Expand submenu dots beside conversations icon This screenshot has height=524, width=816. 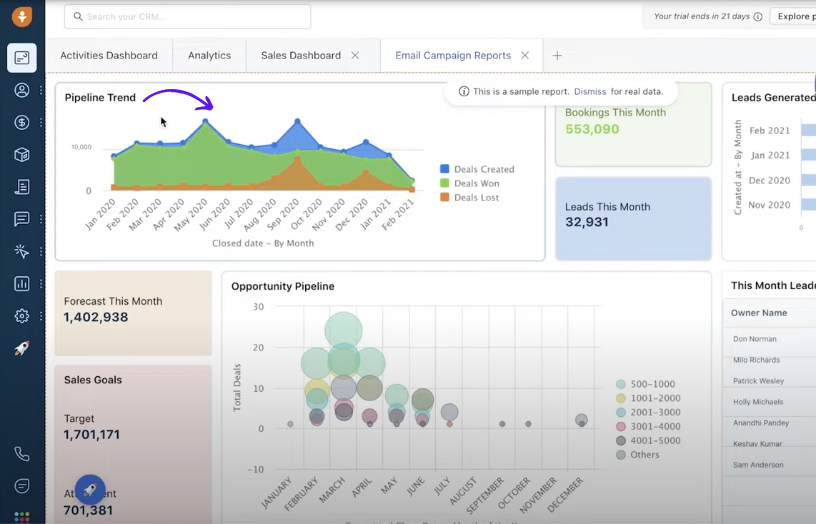pos(41,219)
